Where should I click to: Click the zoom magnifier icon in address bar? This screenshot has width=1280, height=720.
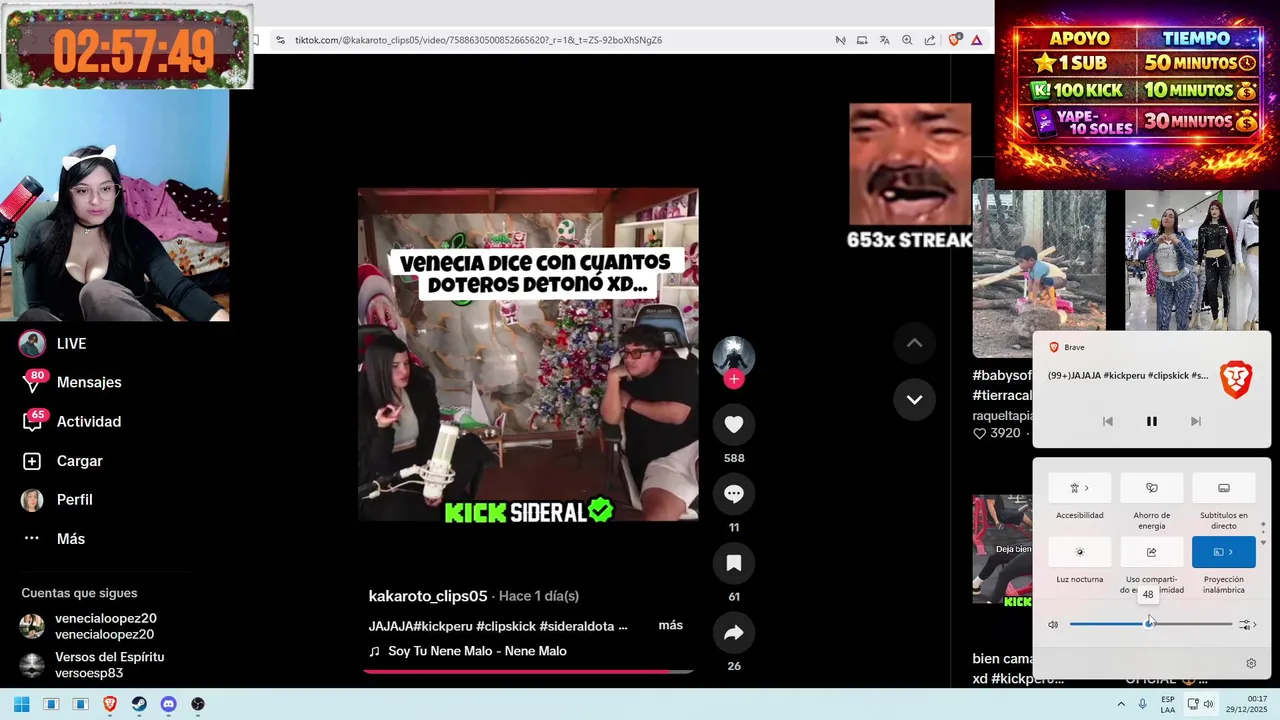tap(907, 40)
